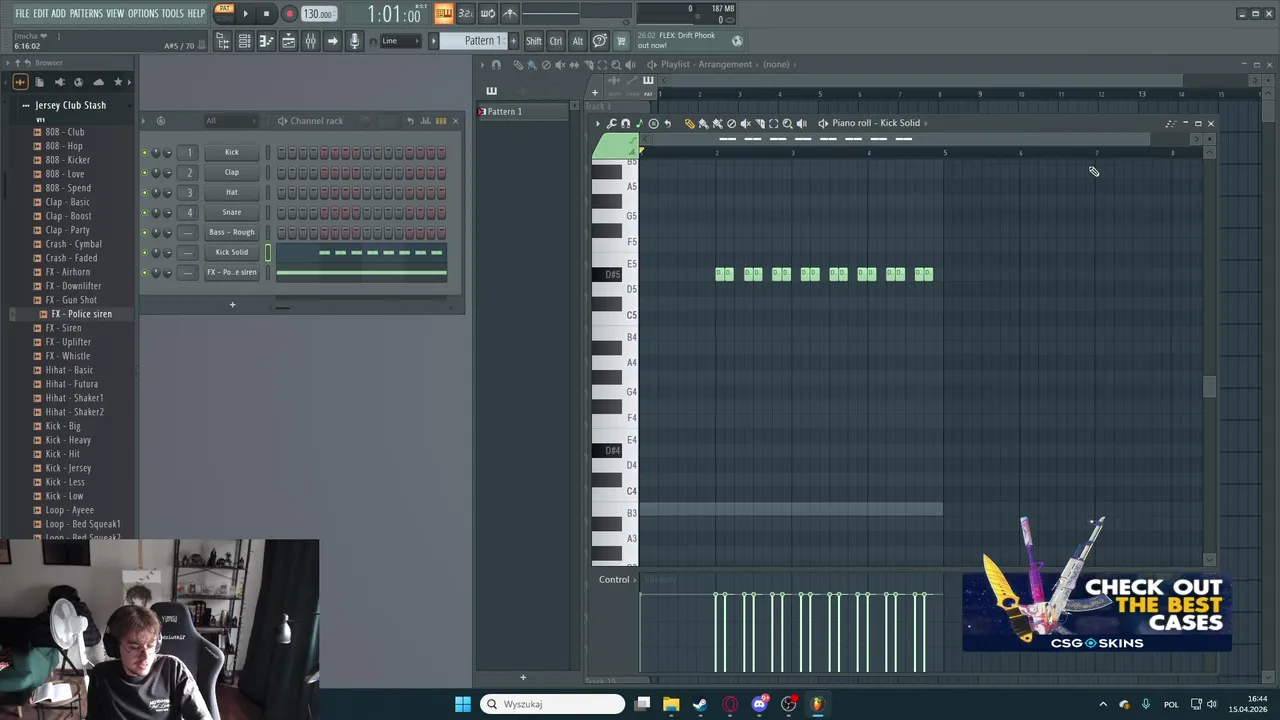Mute the Kick channel via green LED
This screenshot has height=720, width=1280.
coord(144,152)
